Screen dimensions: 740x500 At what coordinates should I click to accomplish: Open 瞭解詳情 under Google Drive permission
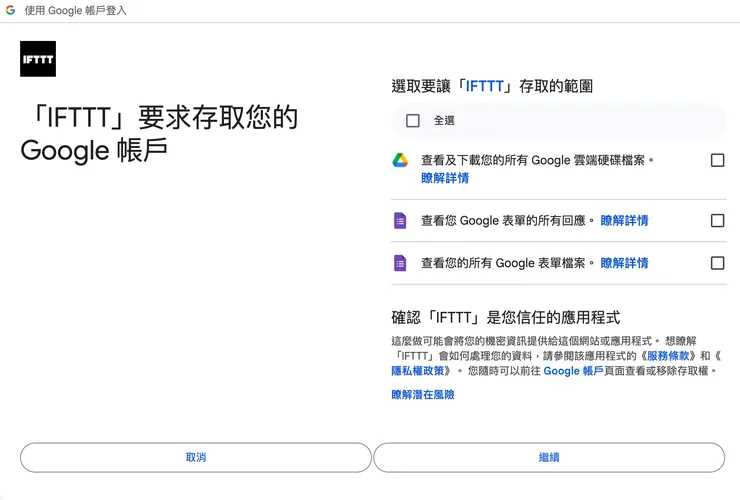point(445,178)
